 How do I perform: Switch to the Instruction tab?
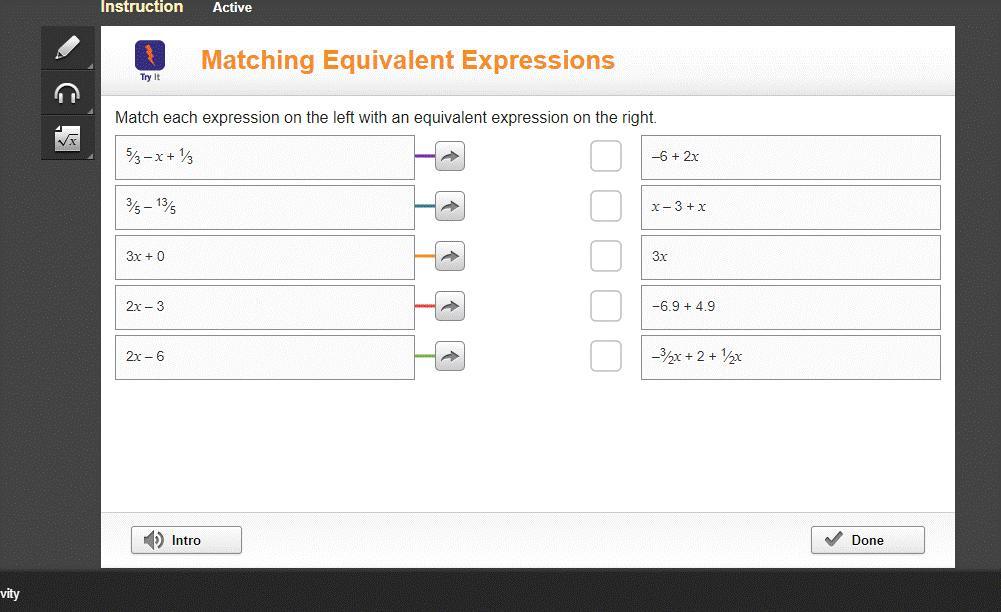tap(142, 7)
